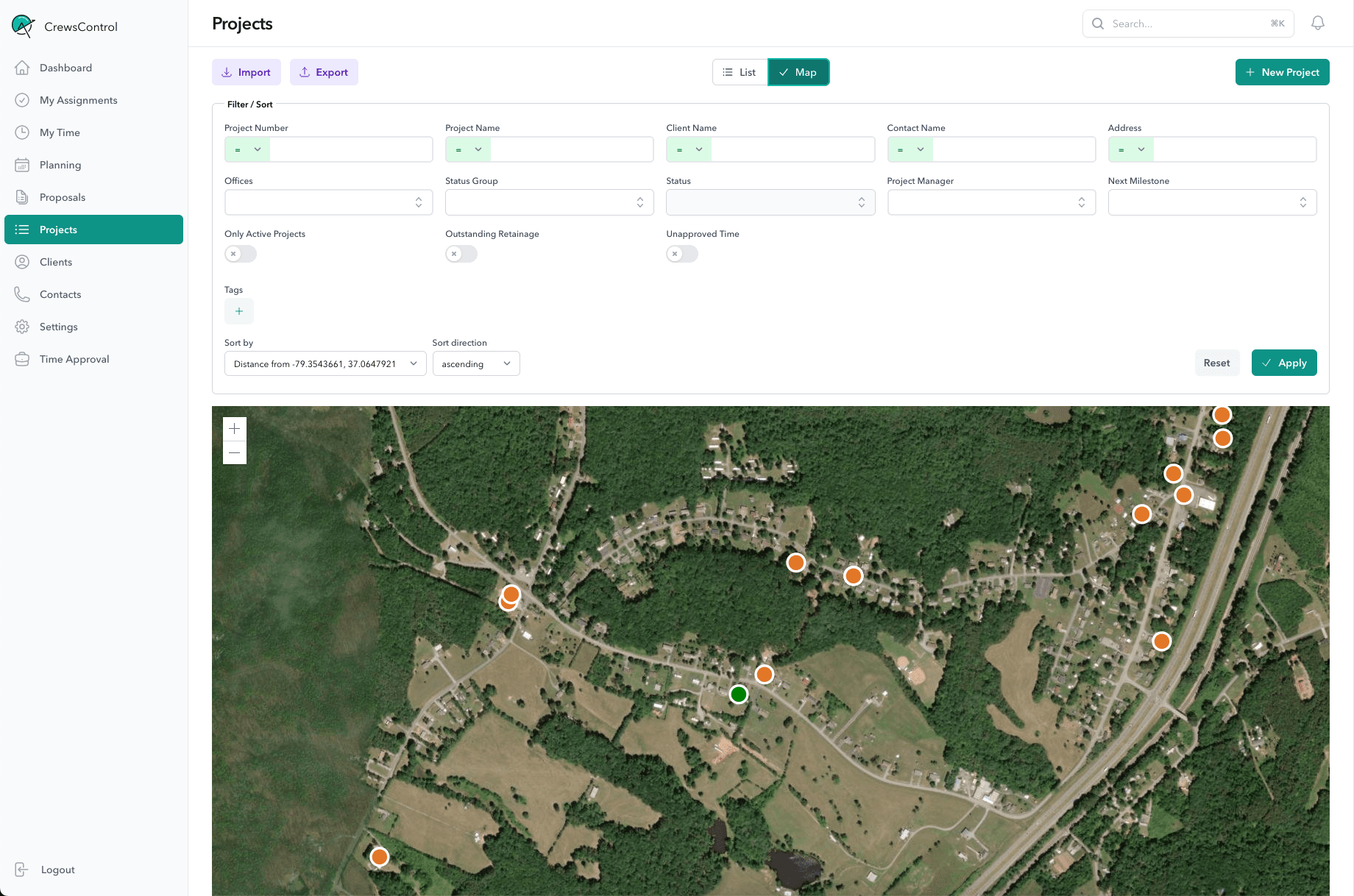This screenshot has height=896, width=1354.
Task: Click the map zoom in plus icon
Action: pyautogui.click(x=235, y=429)
